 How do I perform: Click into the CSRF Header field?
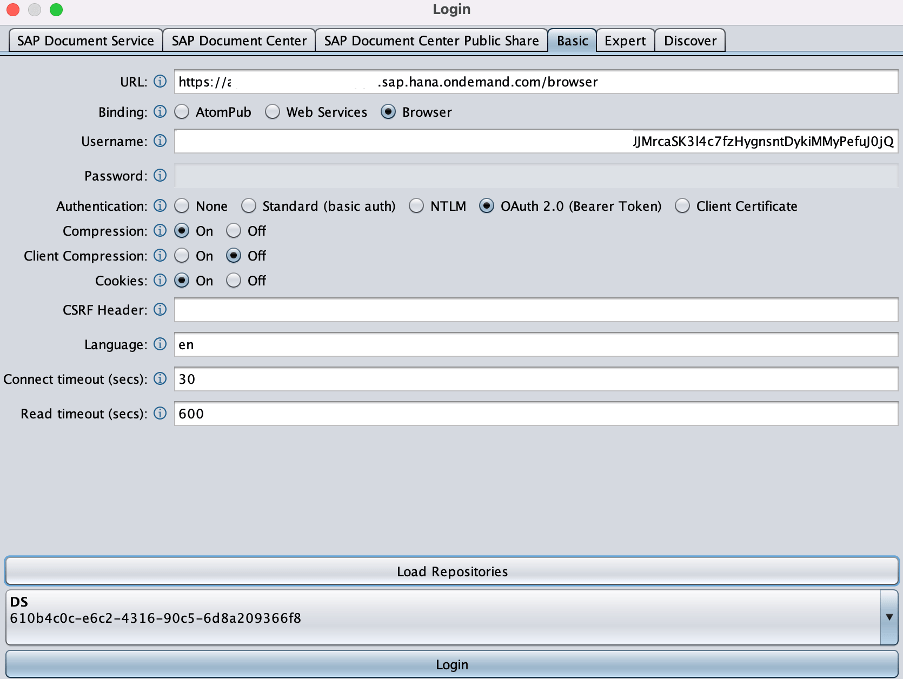pyautogui.click(x=536, y=310)
